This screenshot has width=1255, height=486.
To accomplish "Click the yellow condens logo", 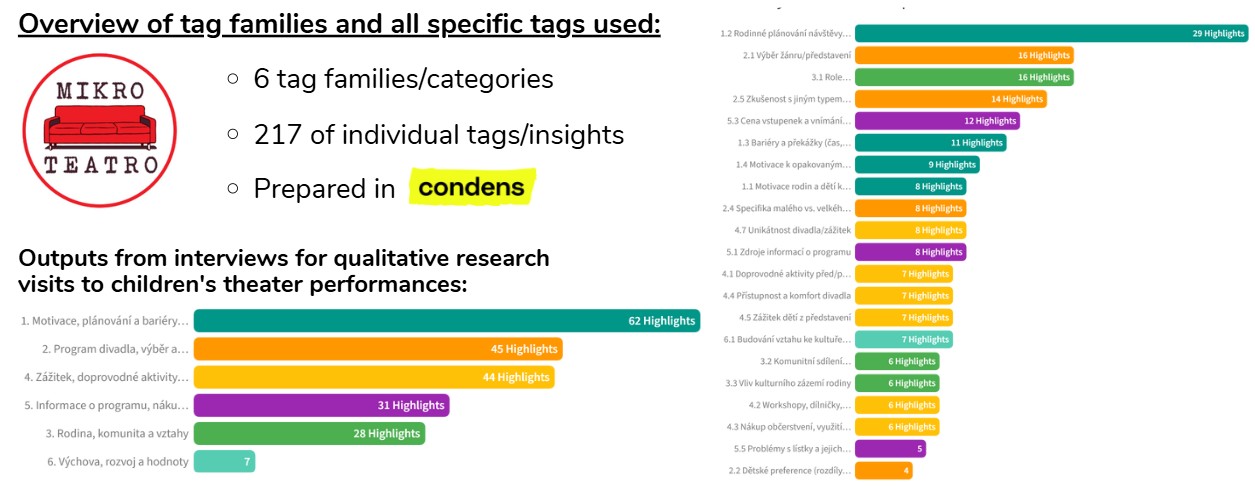I will click(x=471, y=187).
